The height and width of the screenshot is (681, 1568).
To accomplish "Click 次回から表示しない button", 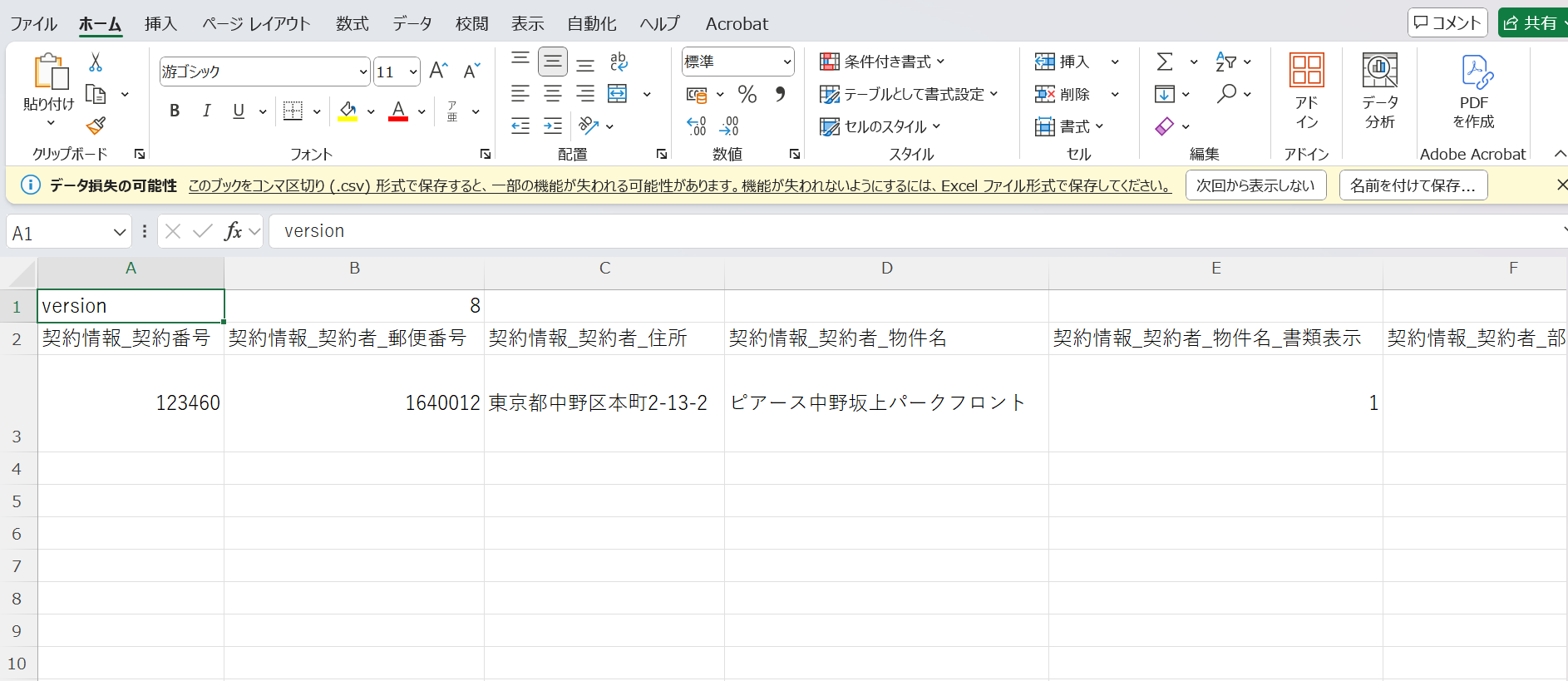I will tap(1255, 185).
